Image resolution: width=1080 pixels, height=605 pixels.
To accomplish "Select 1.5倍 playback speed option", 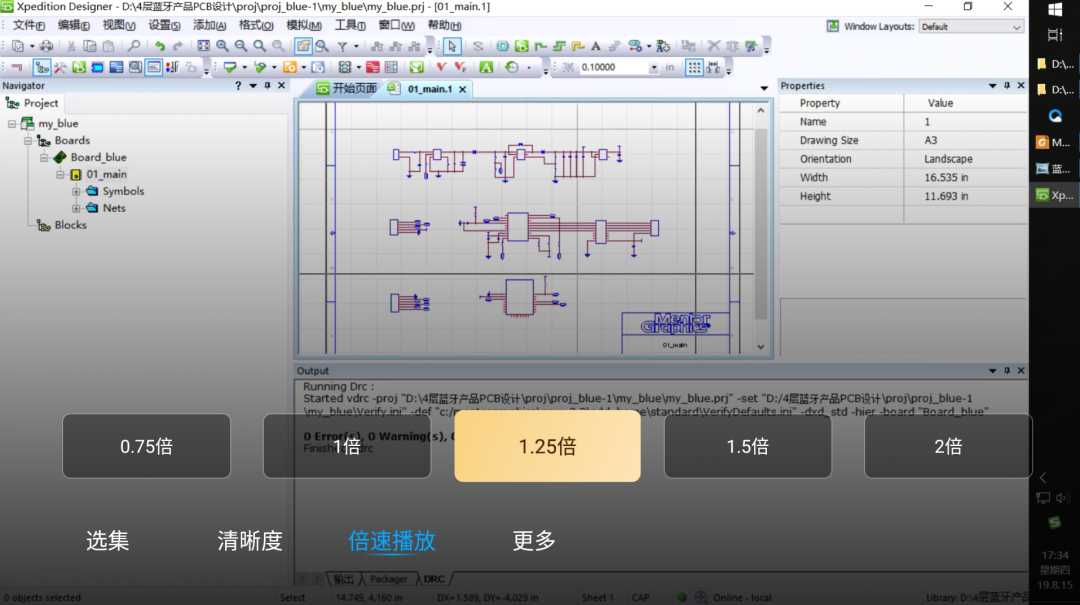I will coord(747,446).
